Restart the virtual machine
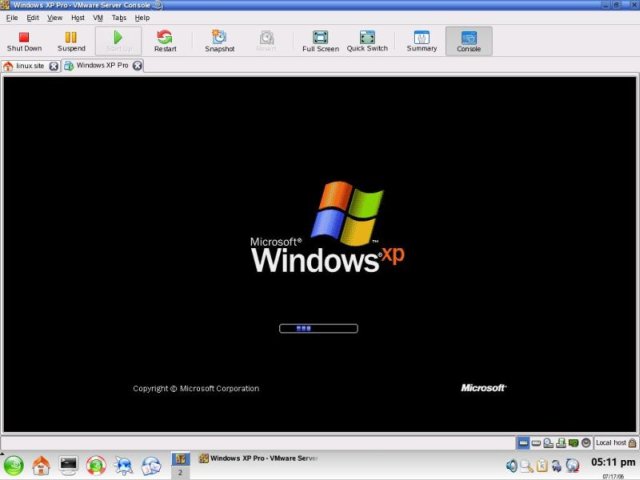This screenshot has width=640, height=480. pos(165,41)
